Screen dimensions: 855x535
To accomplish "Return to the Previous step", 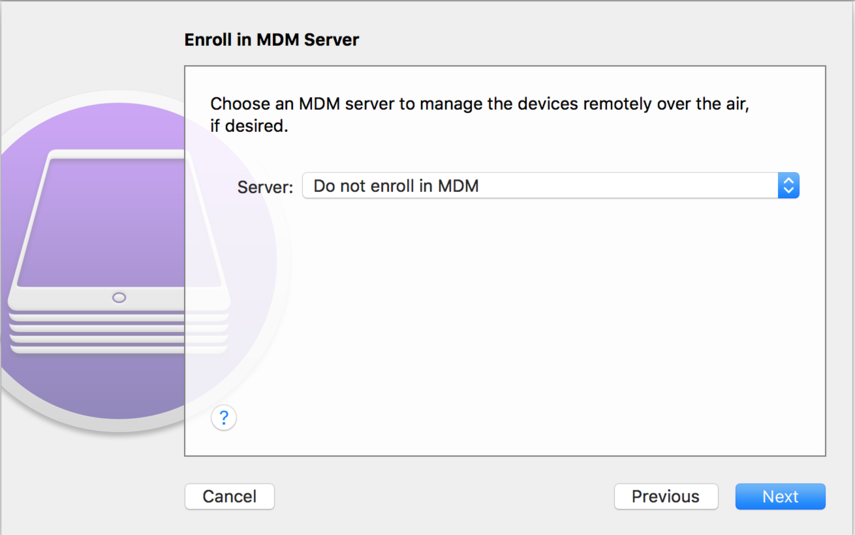I will pos(665,497).
